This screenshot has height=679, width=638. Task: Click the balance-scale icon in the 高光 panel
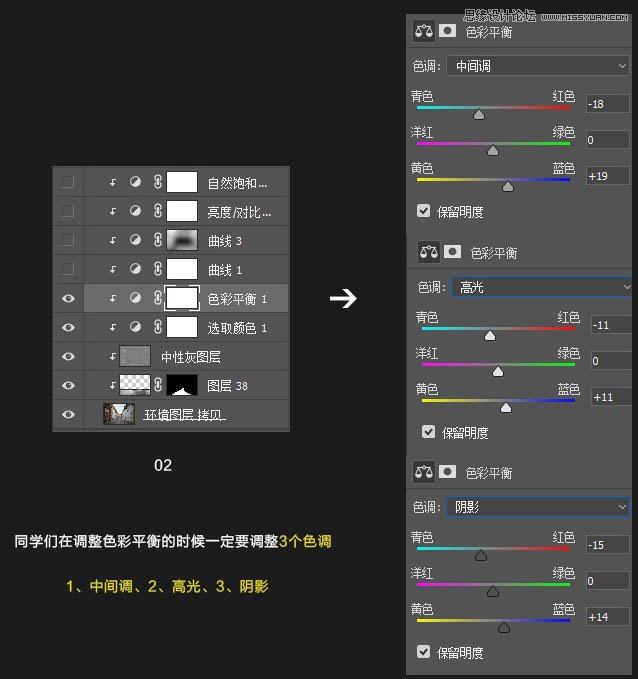pyautogui.click(x=429, y=252)
